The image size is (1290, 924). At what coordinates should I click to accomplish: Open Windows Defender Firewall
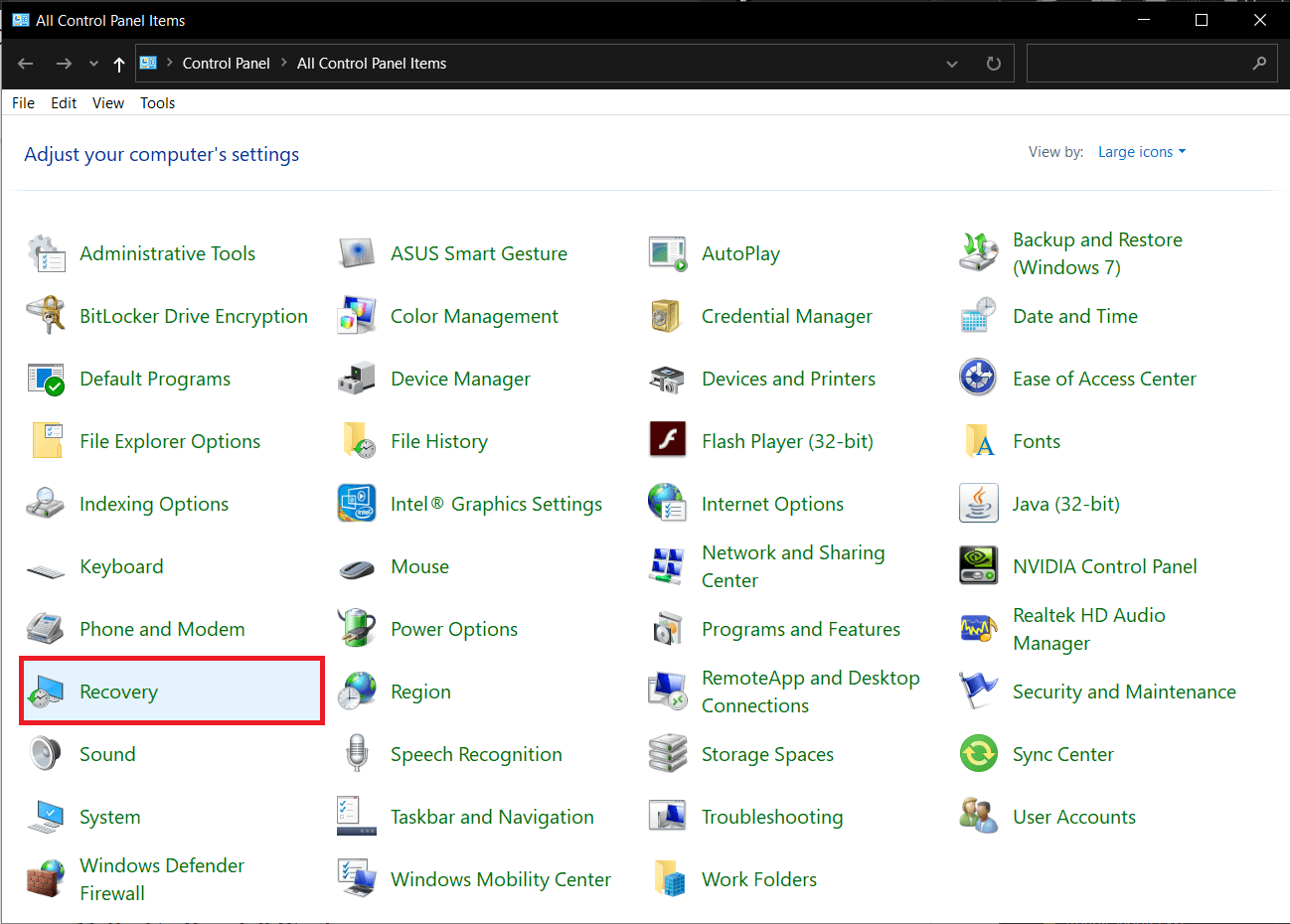coord(161,878)
